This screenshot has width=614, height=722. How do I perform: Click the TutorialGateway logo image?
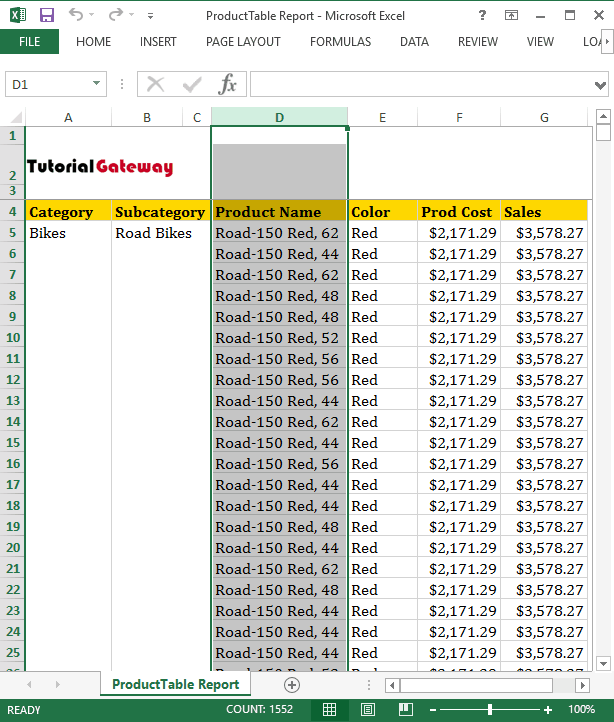coord(100,167)
